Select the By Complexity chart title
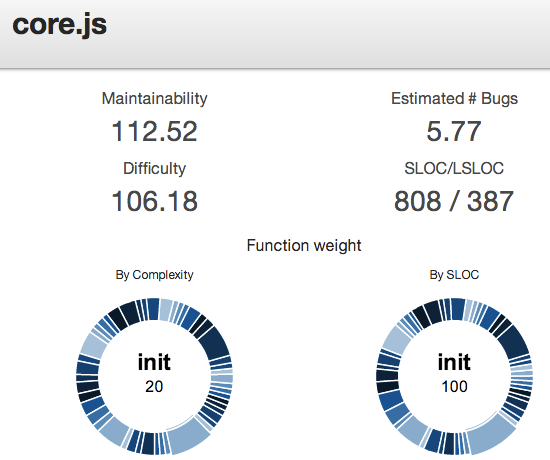 pos(154,275)
